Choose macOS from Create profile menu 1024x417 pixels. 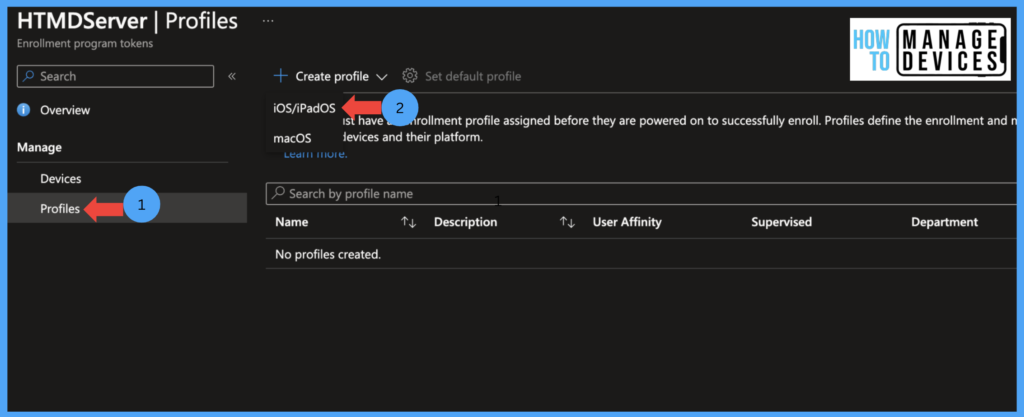(292, 138)
